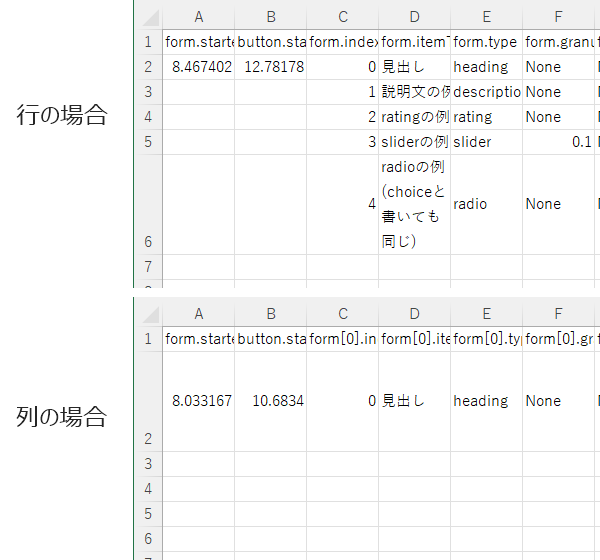Select row 5 header in bottom sheet
Screen dimensions: 600x560
click(x=148, y=514)
